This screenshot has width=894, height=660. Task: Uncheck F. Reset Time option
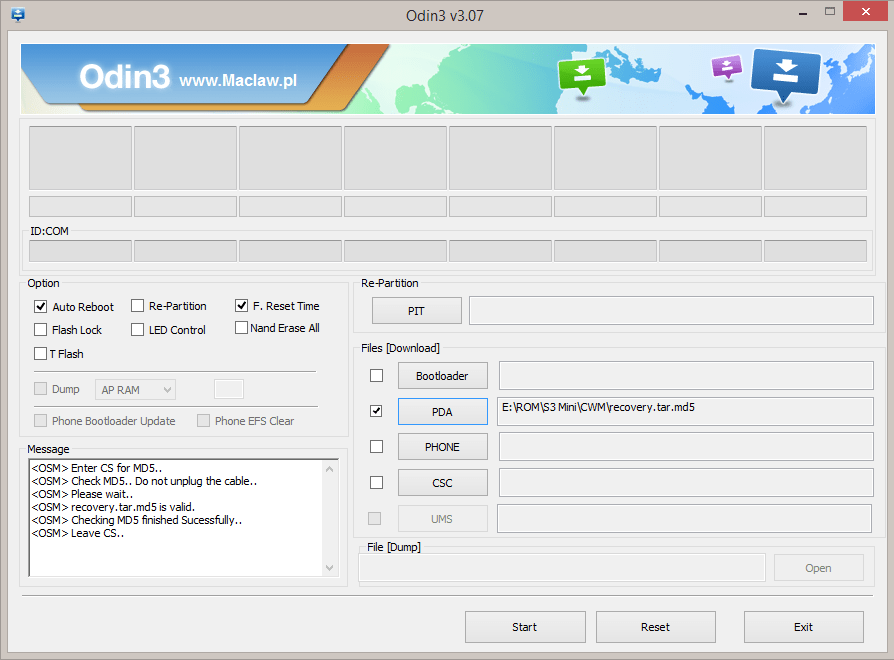tap(241, 306)
